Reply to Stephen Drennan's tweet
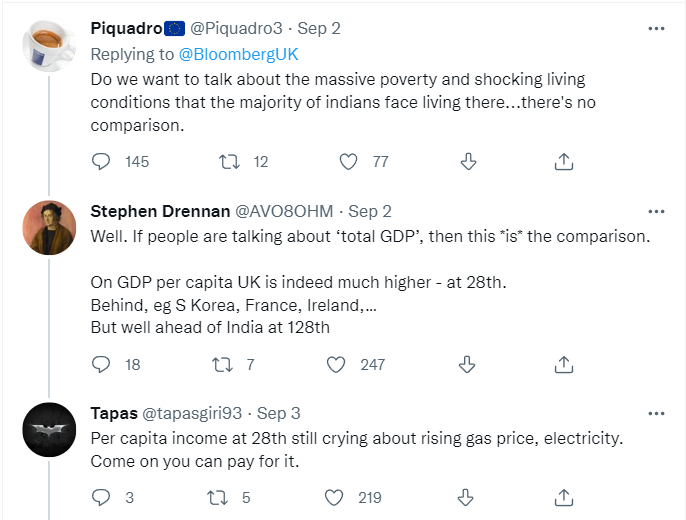 [101, 364]
